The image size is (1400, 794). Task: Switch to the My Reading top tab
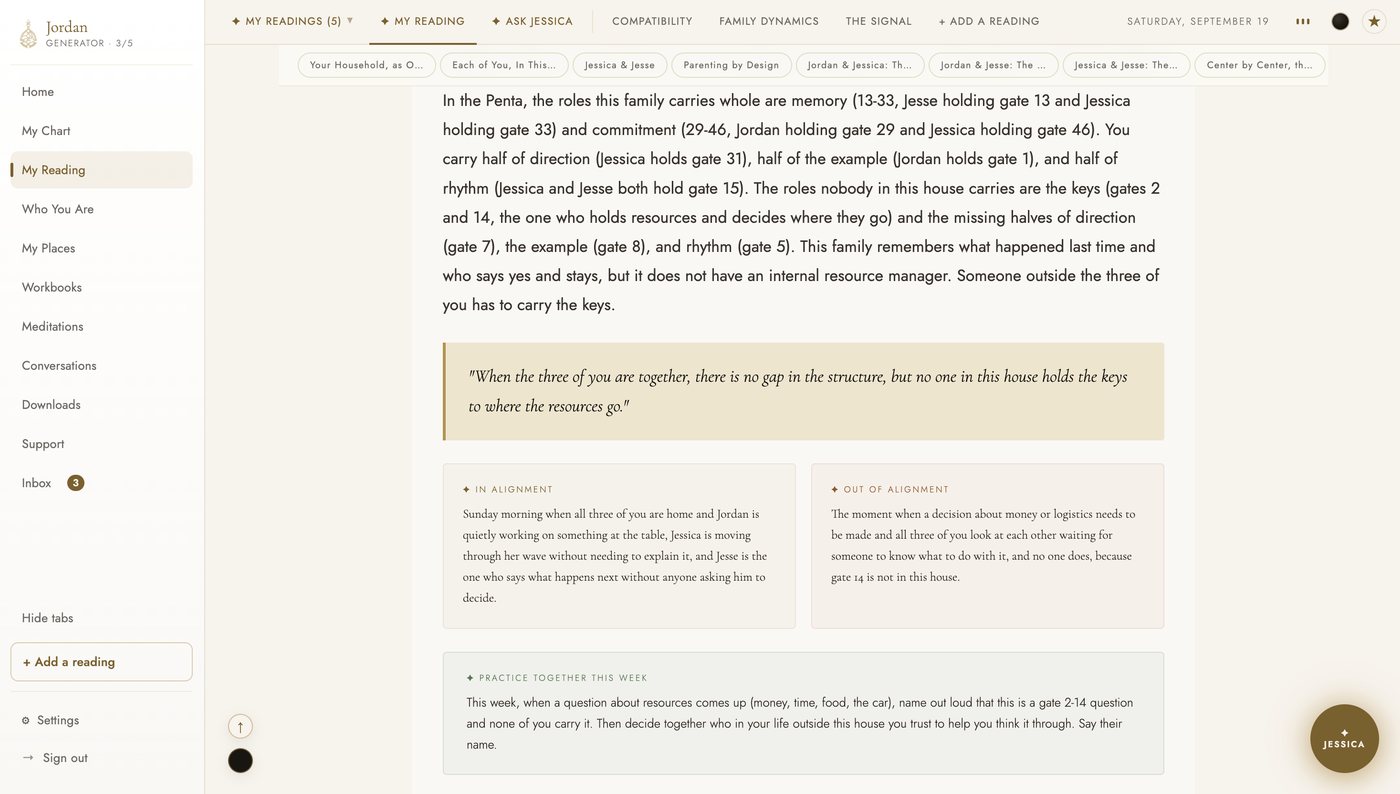pyautogui.click(x=422, y=21)
